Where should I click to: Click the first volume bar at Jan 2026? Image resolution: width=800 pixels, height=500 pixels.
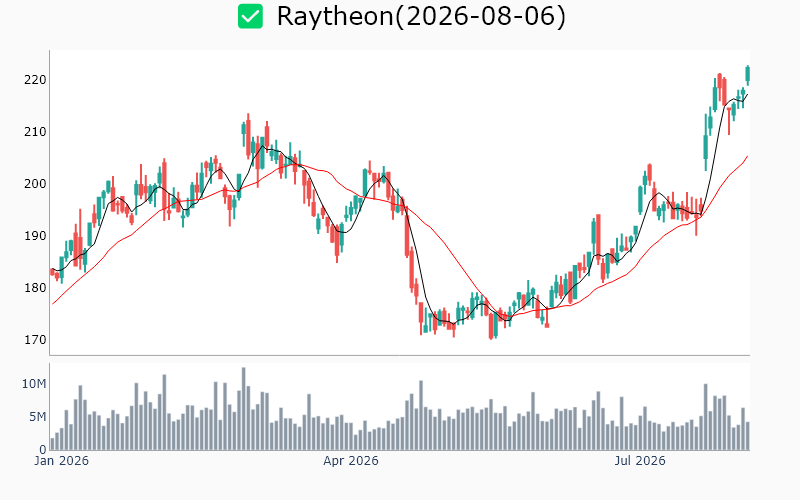tap(52, 444)
